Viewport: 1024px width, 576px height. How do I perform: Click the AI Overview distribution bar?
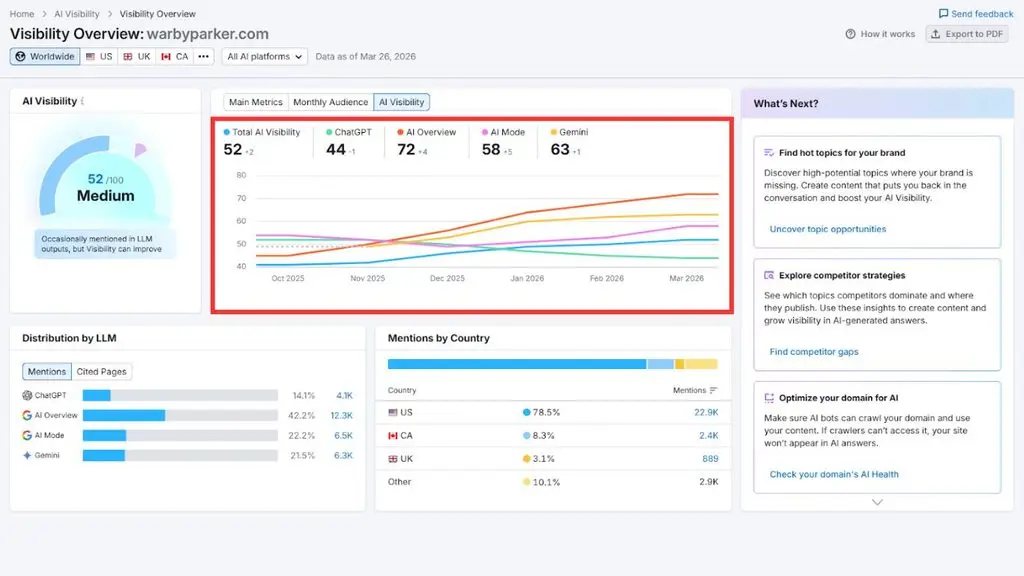(x=180, y=415)
